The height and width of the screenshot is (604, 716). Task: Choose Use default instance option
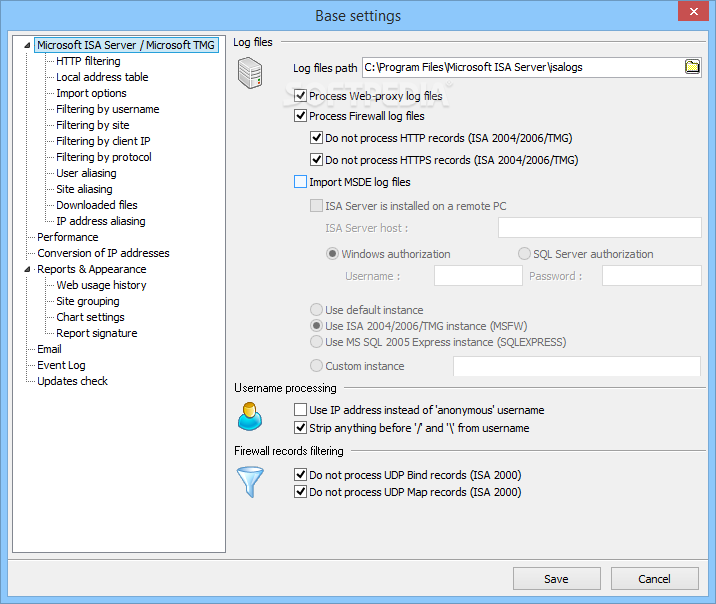[x=316, y=310]
